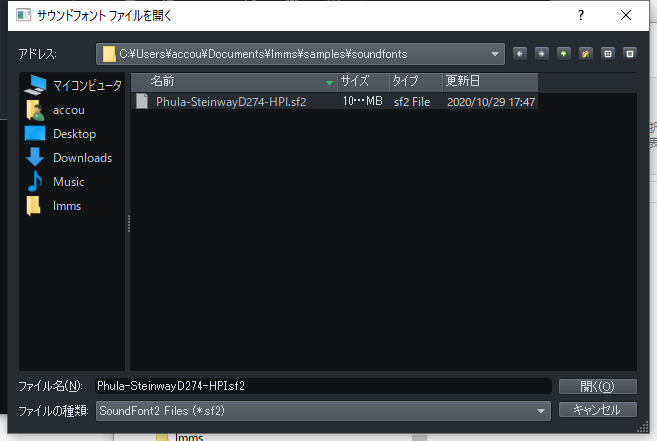Viewport: 657px width, 441px height.
Task: Click the 開く(O) open button
Action: click(x=598, y=386)
